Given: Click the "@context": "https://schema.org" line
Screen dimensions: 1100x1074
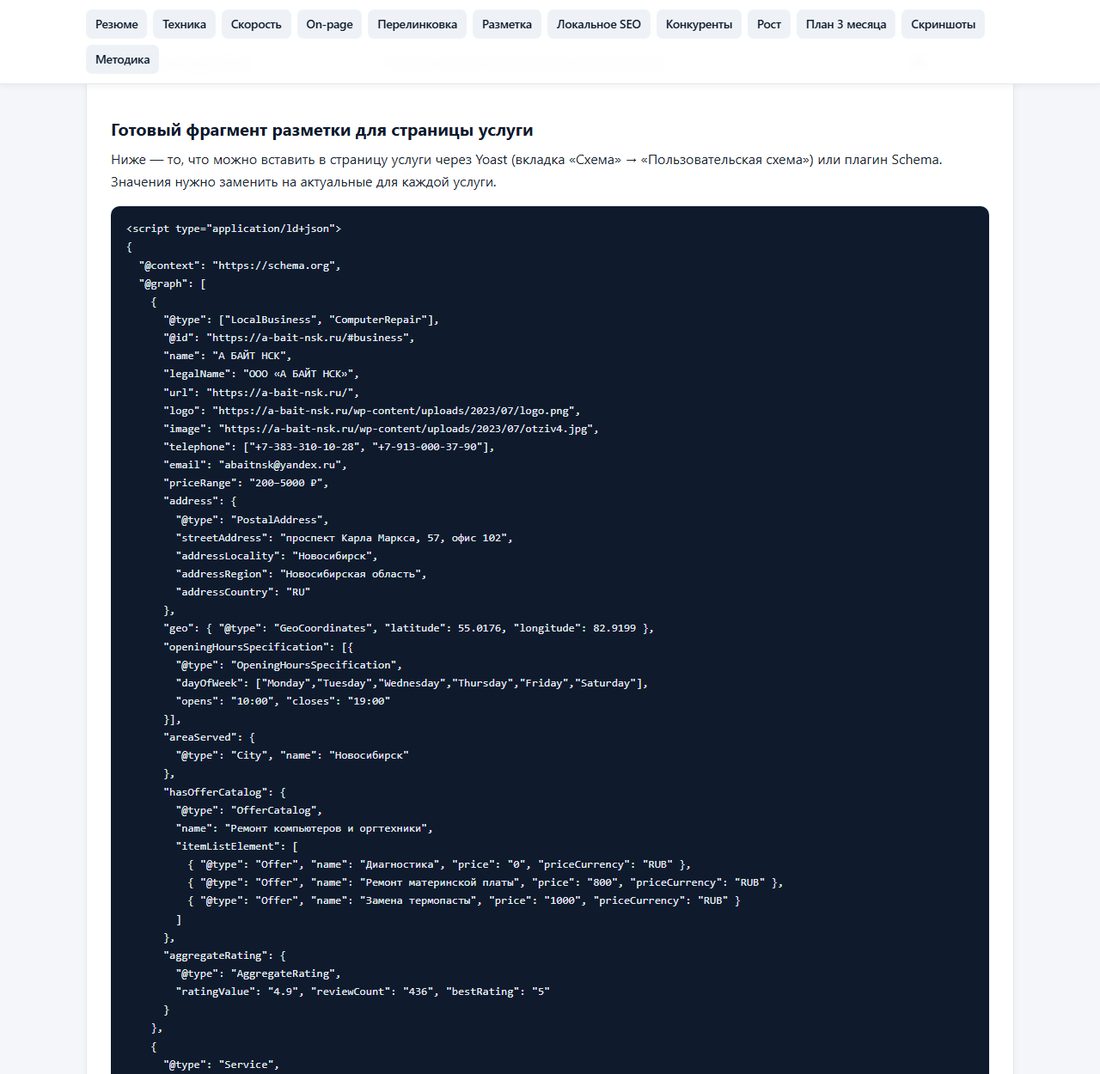Looking at the screenshot, I should click(x=239, y=265).
